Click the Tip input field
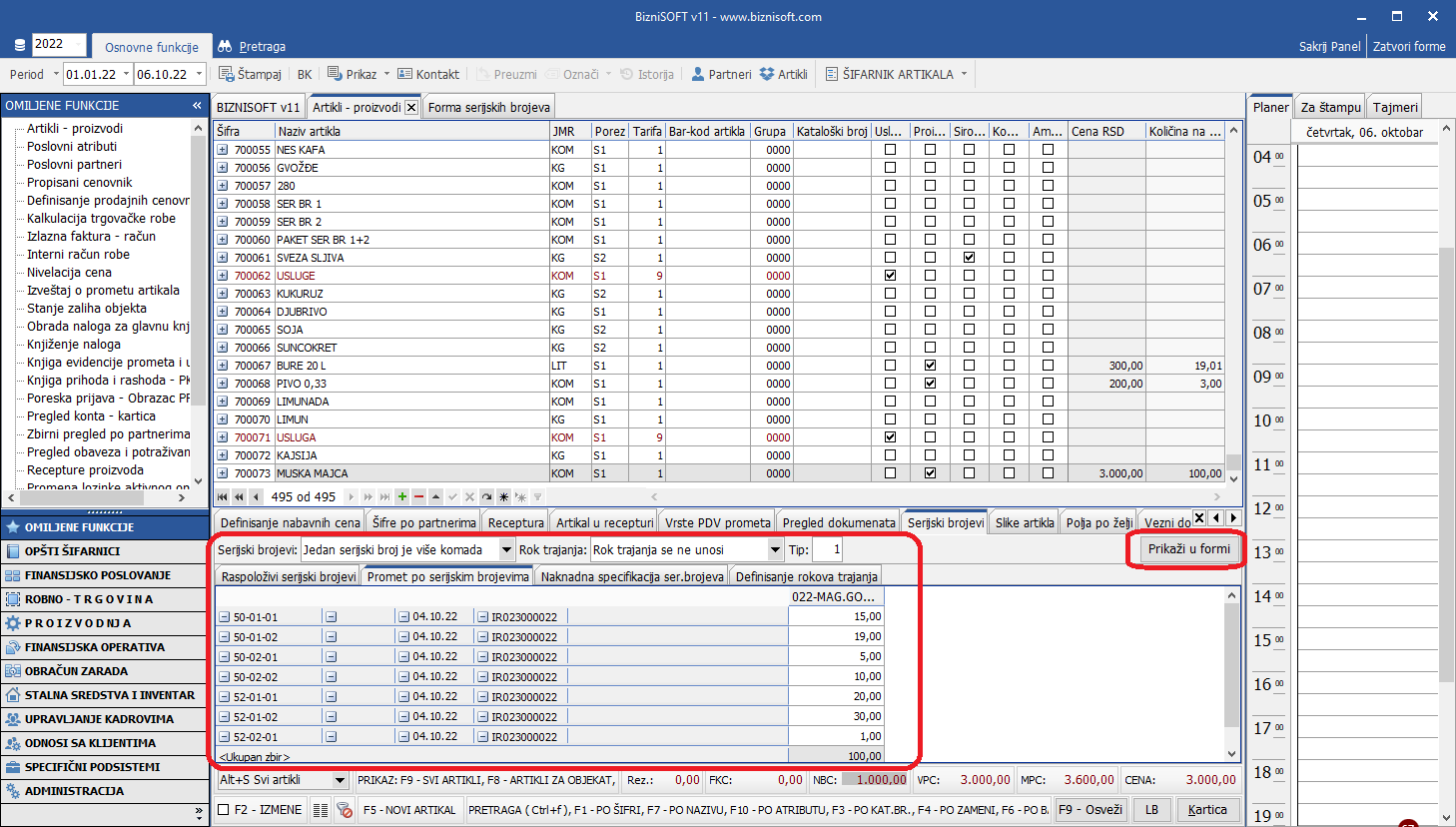 pyautogui.click(x=827, y=550)
